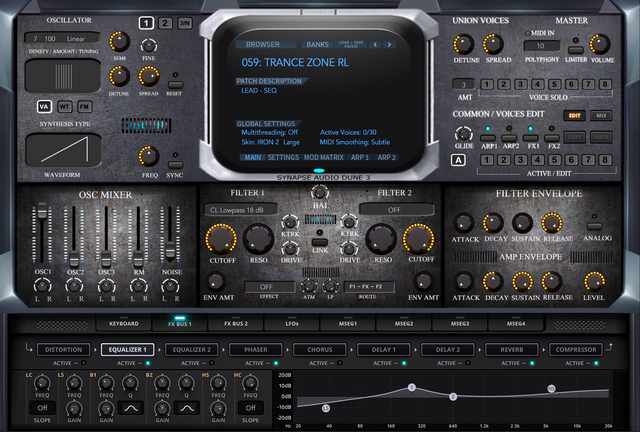640x432 pixels.
Task: Open the KEYBOARD panel tab
Action: tap(124, 323)
